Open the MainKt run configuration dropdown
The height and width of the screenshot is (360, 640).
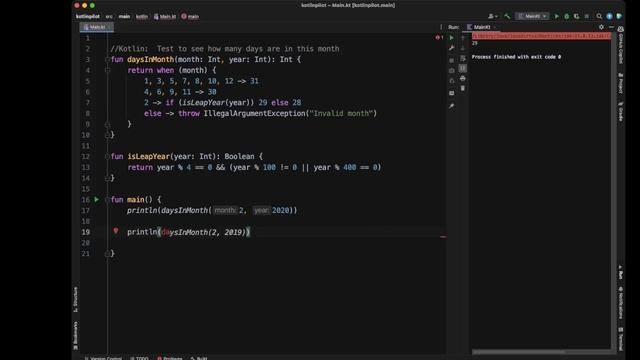click(532, 16)
